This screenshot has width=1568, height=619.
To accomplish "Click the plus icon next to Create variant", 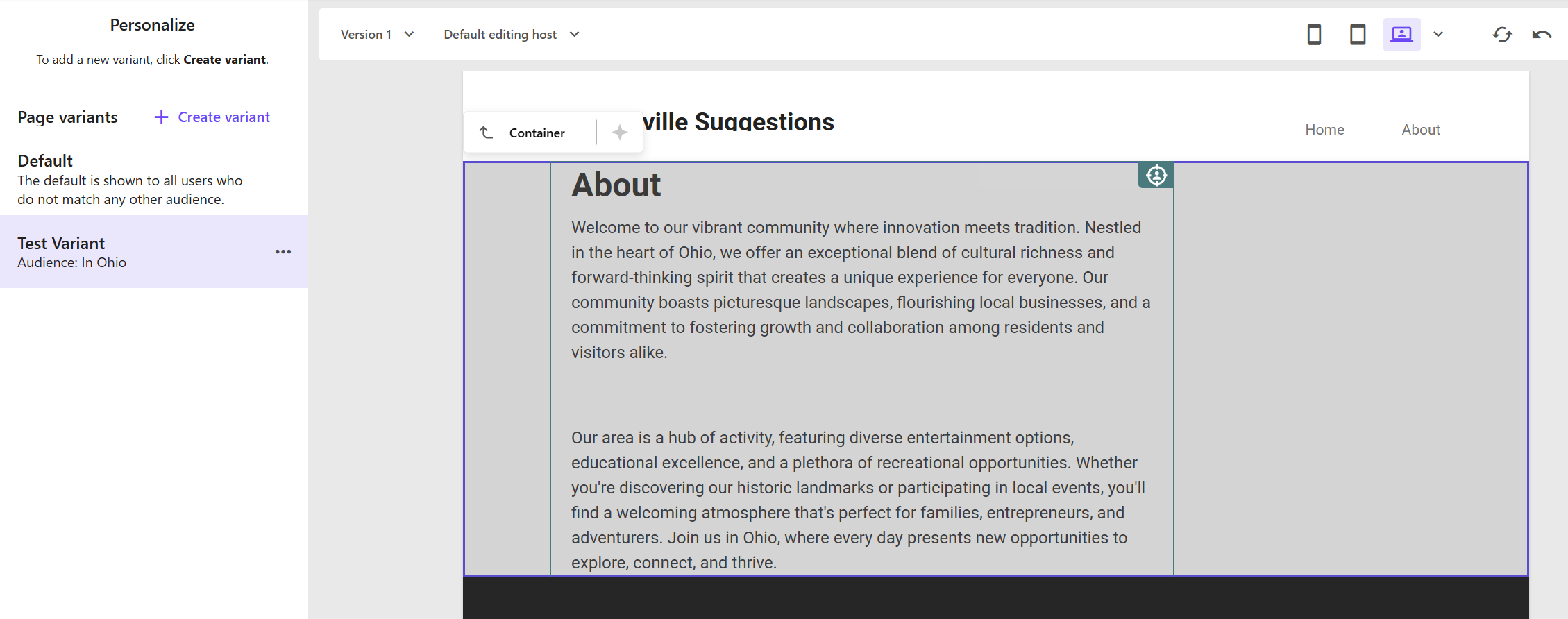I will pos(161,117).
